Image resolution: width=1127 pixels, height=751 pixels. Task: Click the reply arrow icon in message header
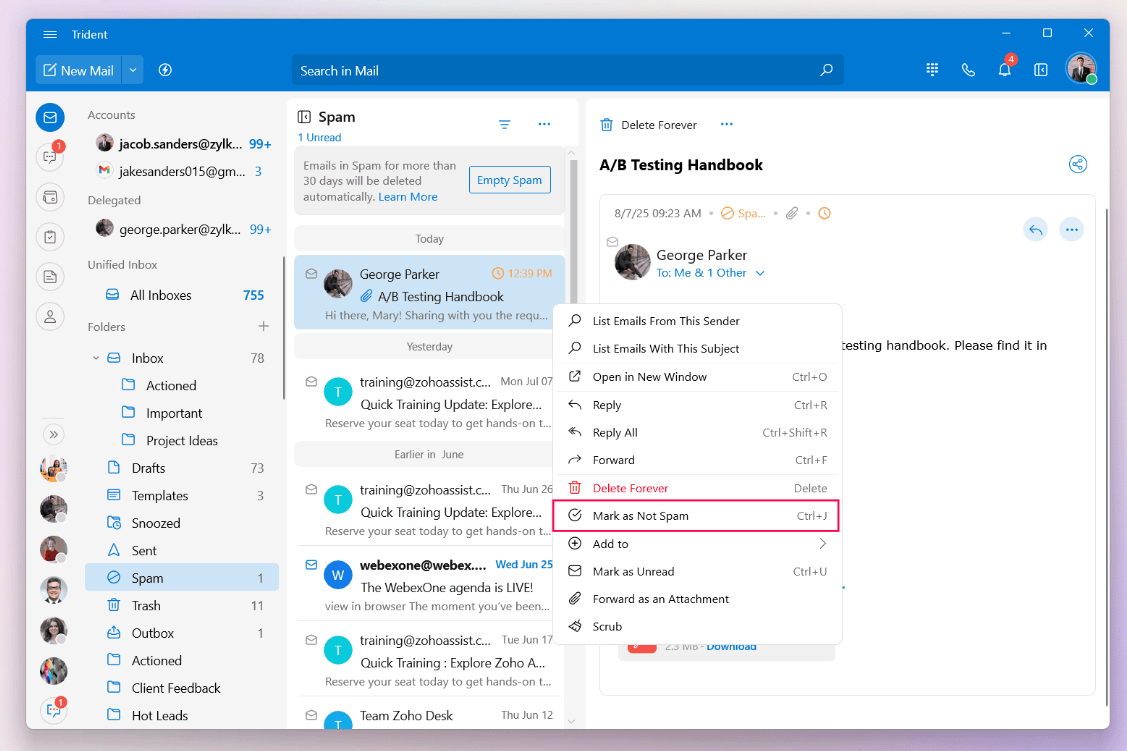coord(1035,230)
